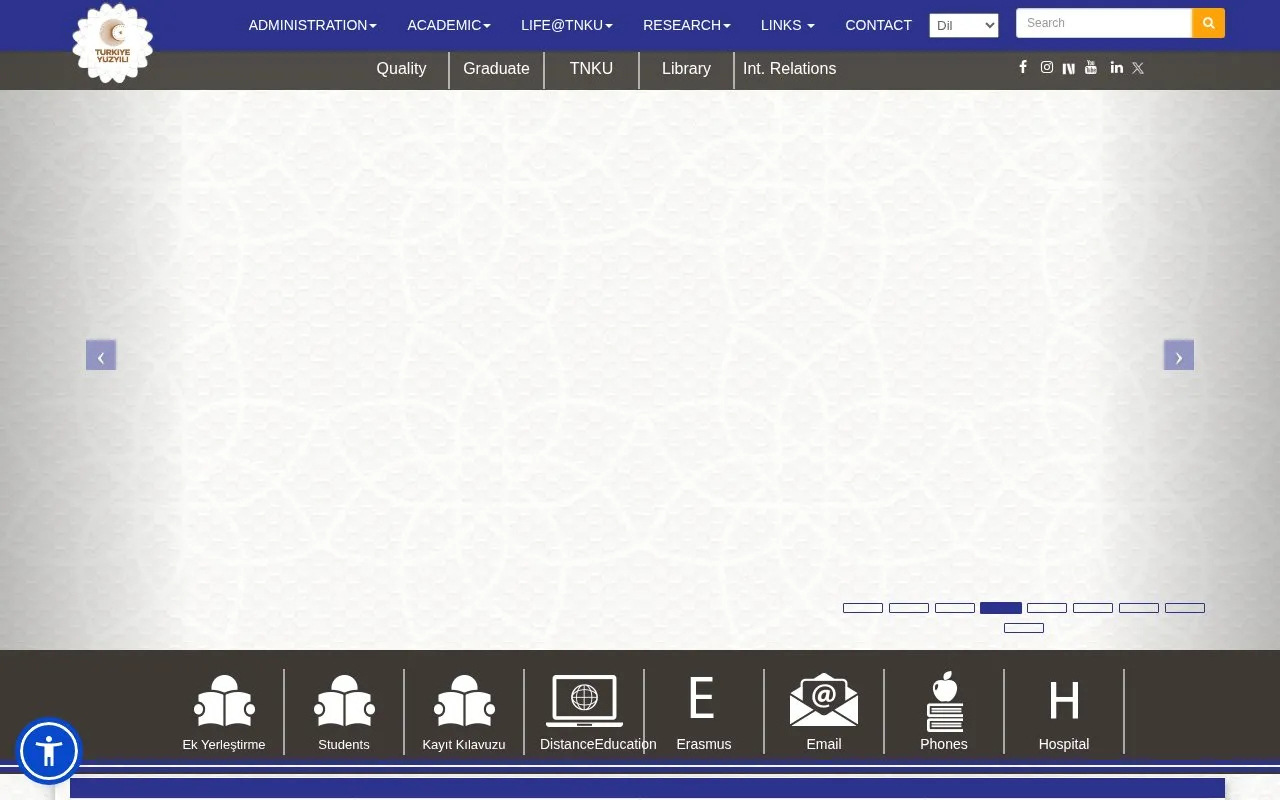The height and width of the screenshot is (800, 1280).
Task: Go to the CONTACT page
Action: point(878,25)
